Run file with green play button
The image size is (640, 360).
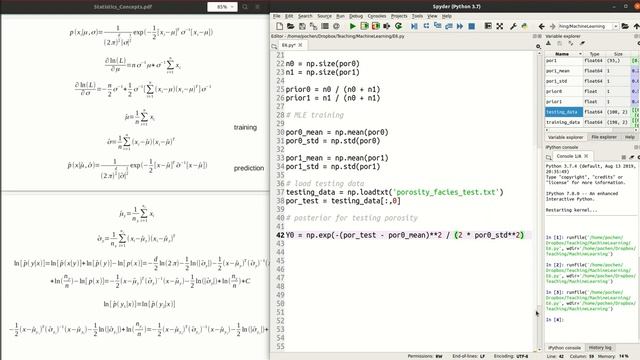point(352,26)
